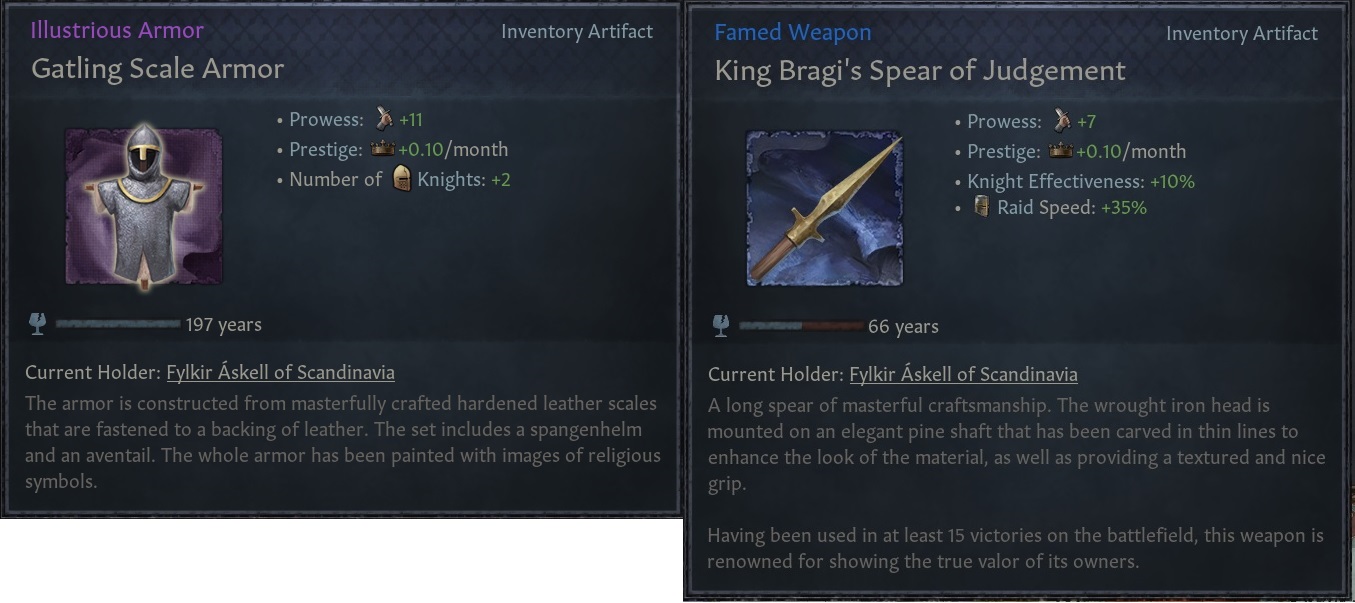Click the spear's durability goblet icon
This screenshot has height=603, width=1355.
[x=721, y=326]
